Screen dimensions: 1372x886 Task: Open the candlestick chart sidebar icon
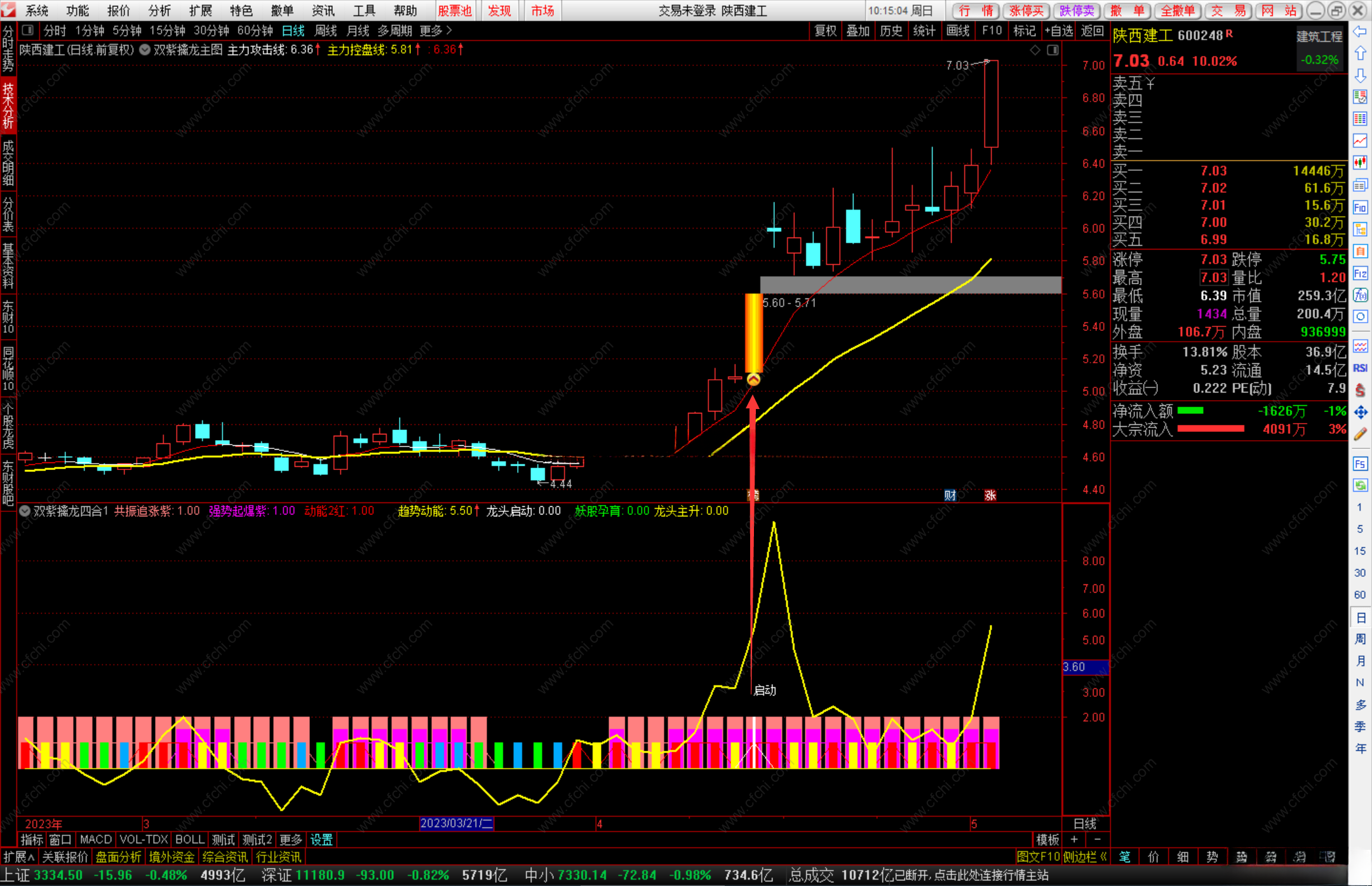pyautogui.click(x=1359, y=163)
